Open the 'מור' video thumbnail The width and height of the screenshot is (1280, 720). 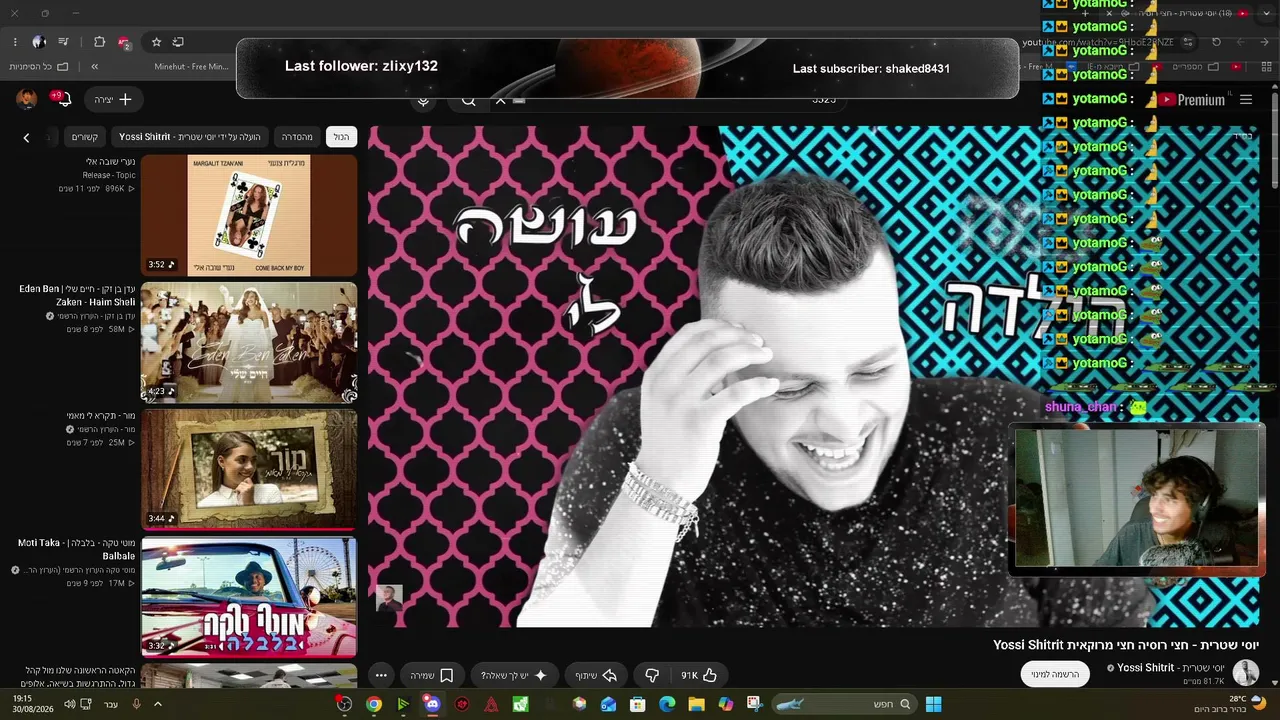click(x=249, y=469)
